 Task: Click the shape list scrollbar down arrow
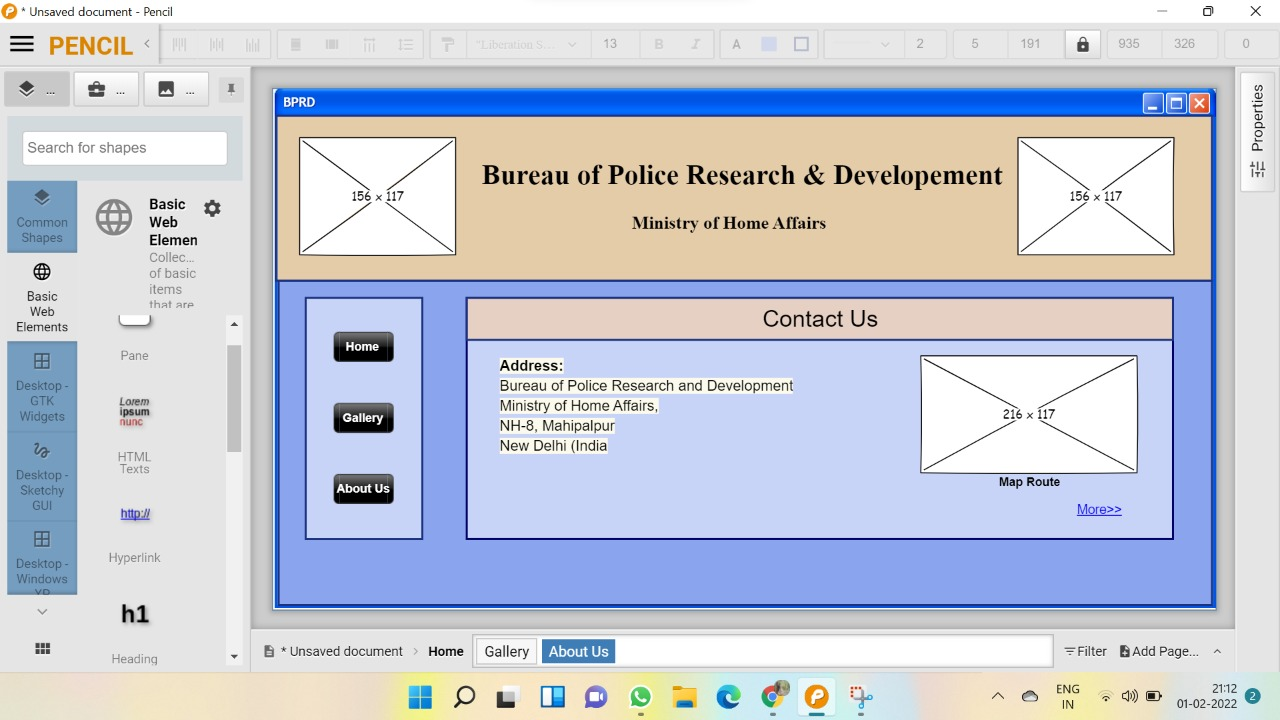click(234, 657)
